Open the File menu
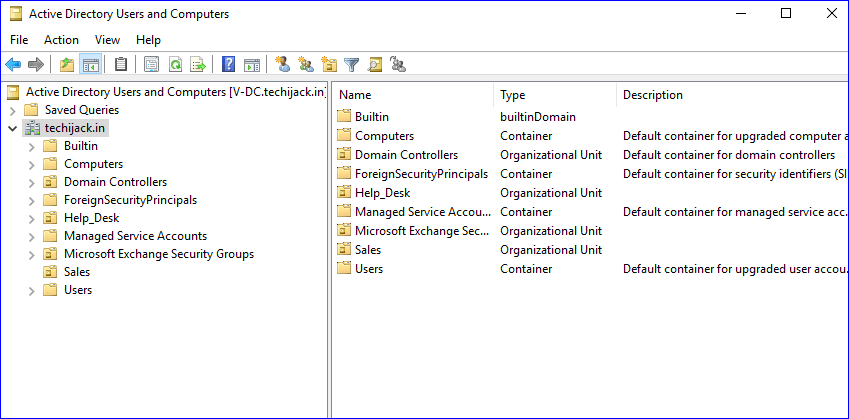The height and width of the screenshot is (419, 849). point(19,40)
